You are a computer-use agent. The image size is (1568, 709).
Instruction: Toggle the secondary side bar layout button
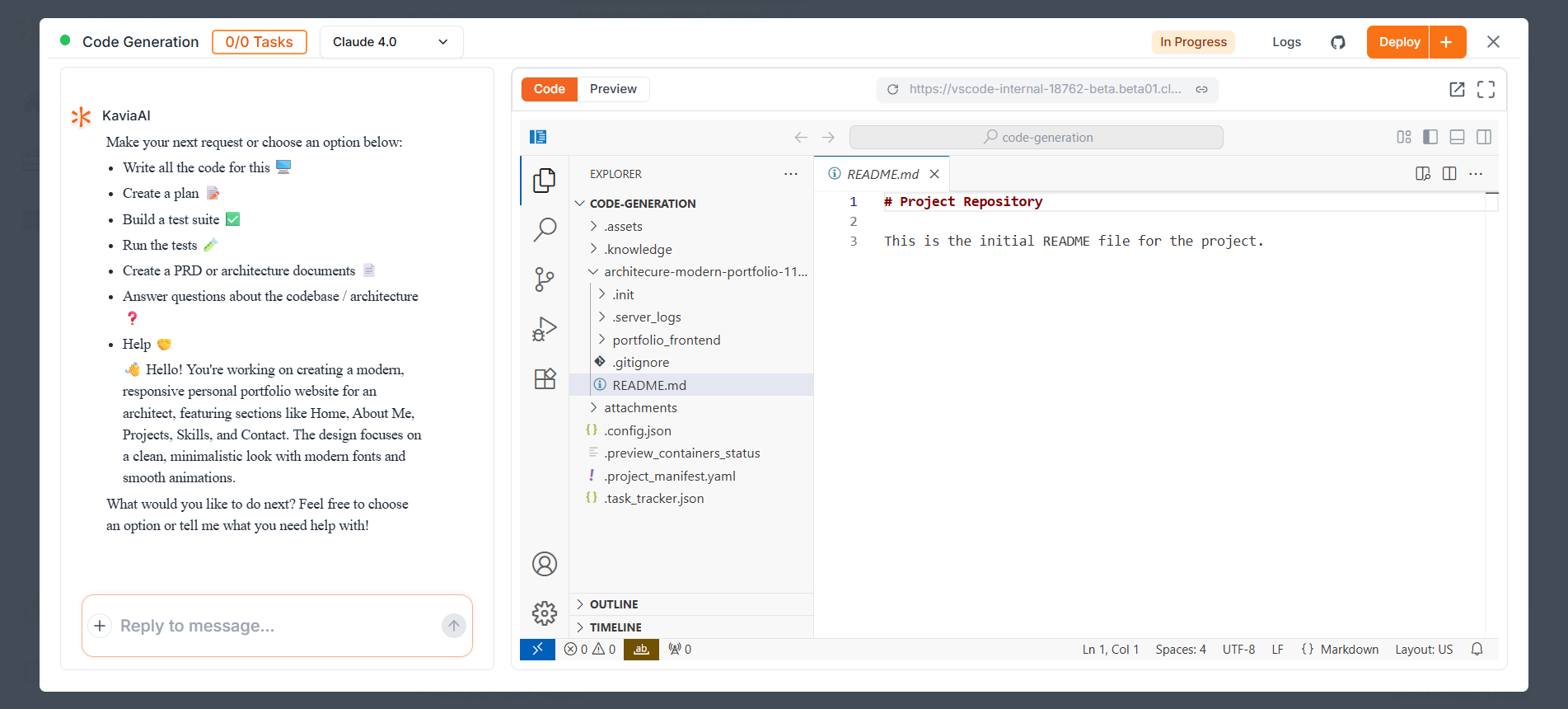[1483, 137]
